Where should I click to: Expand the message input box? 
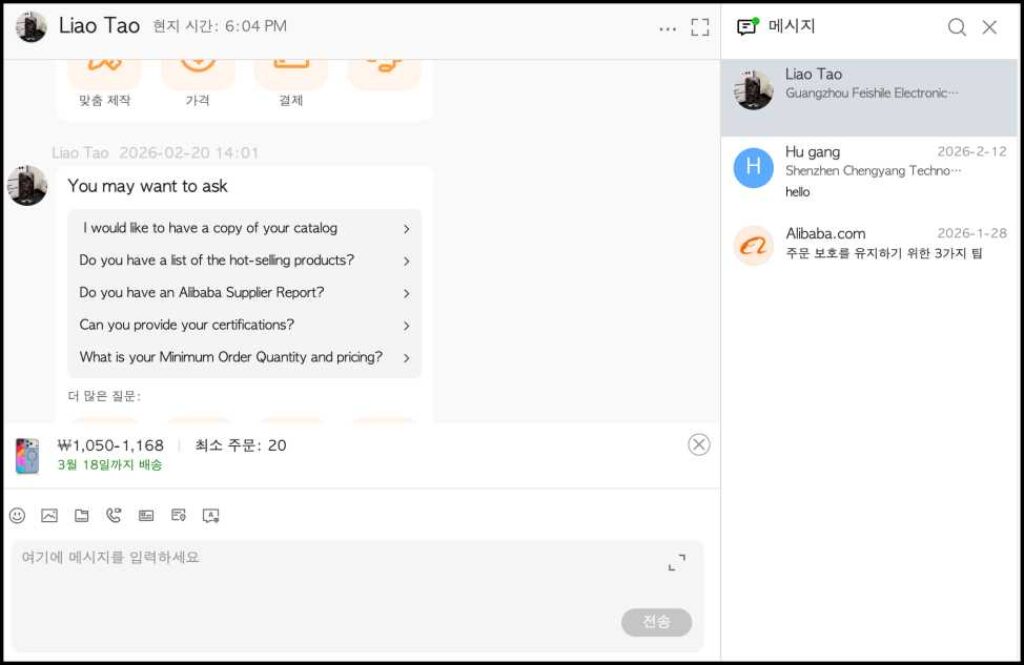(677, 562)
